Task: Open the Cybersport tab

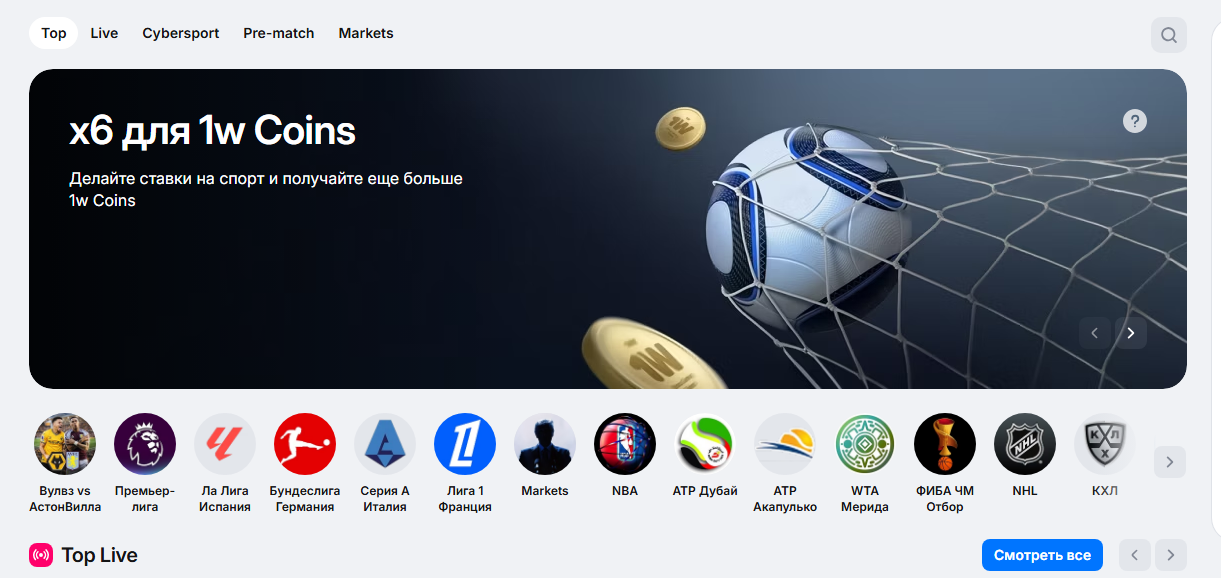Action: (x=181, y=33)
